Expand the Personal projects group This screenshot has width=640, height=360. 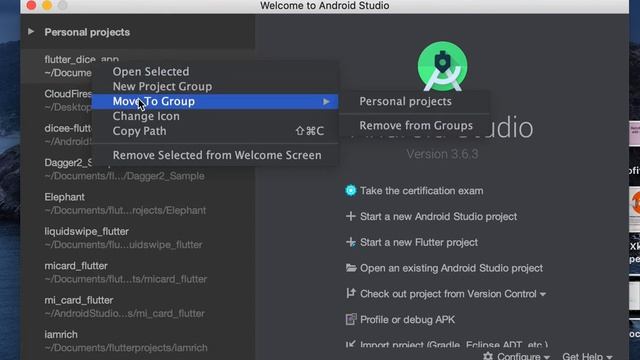31,31
